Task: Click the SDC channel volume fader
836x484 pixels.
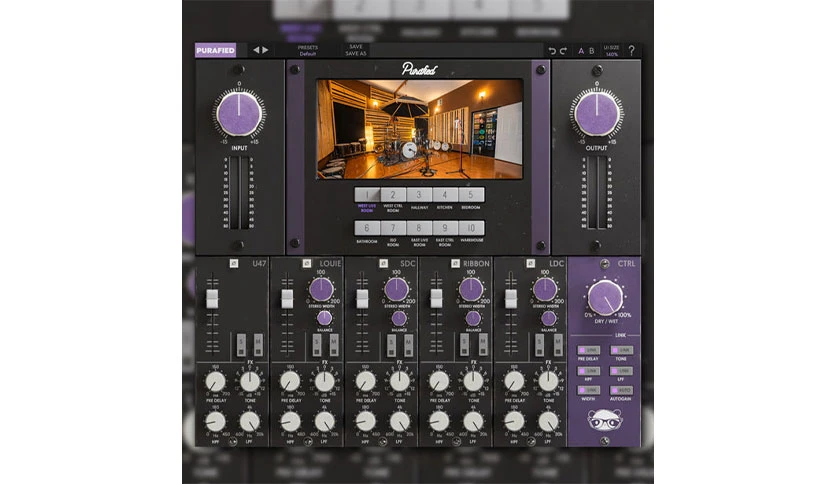Action: [x=362, y=299]
